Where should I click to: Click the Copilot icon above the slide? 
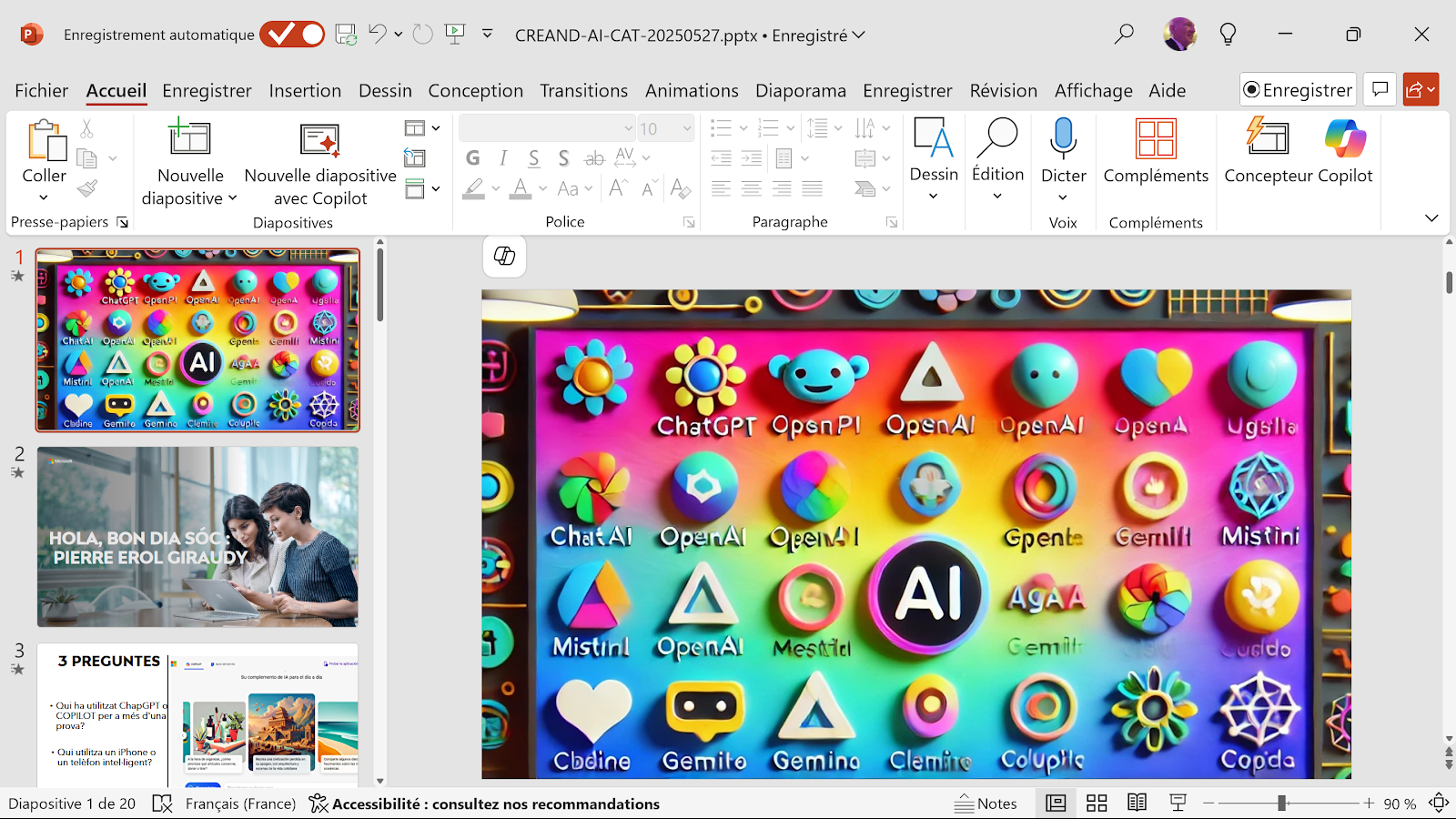(x=504, y=256)
